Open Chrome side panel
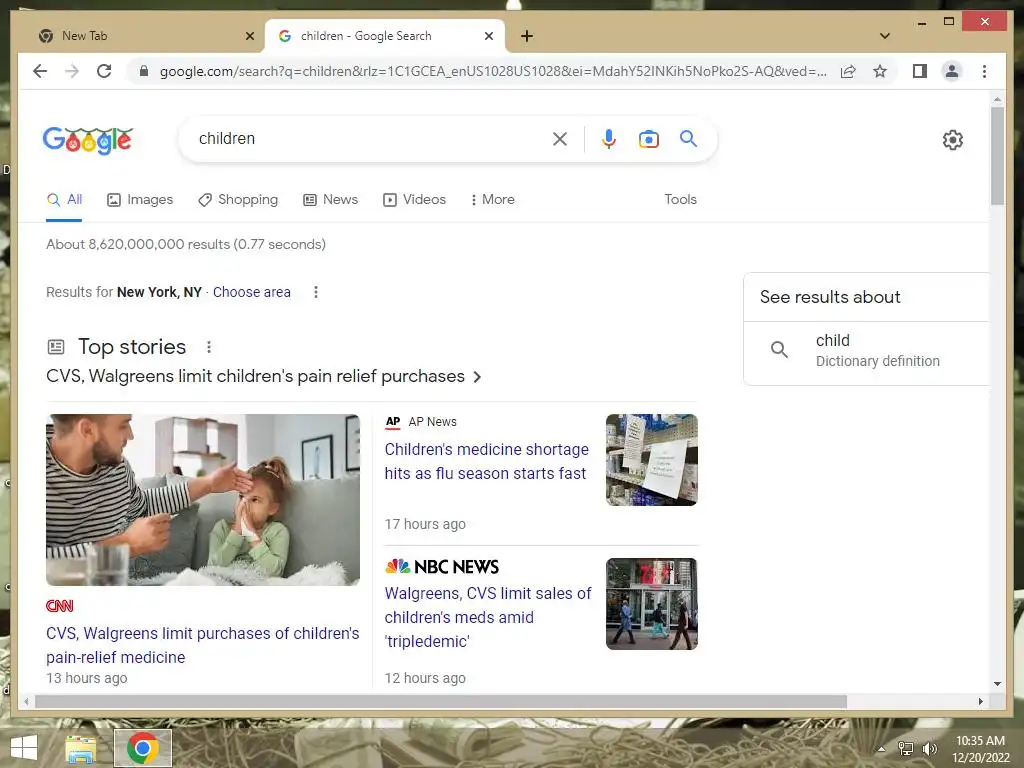Screen dimensions: 1024x768 pyautogui.click(x=920, y=71)
